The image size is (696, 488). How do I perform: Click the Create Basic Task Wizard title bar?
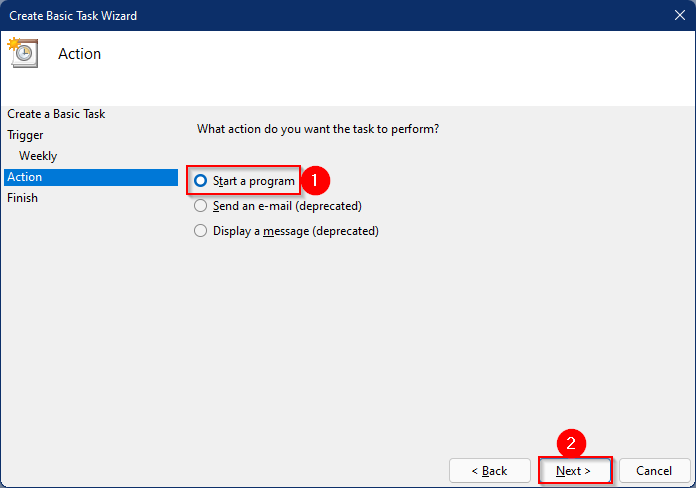[x=333, y=16]
